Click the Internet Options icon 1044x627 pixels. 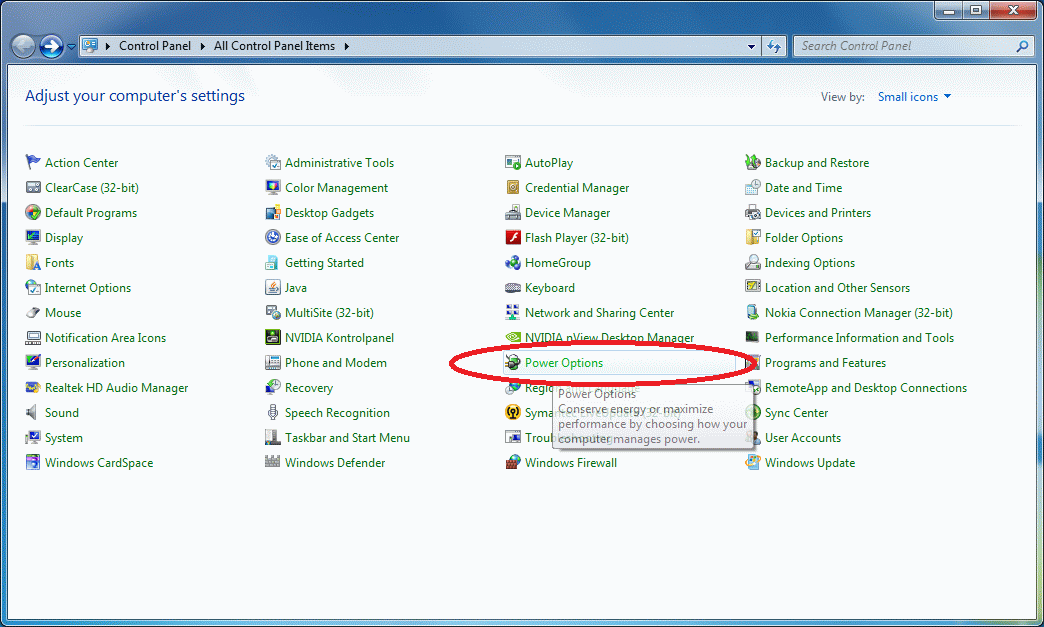click(33, 287)
